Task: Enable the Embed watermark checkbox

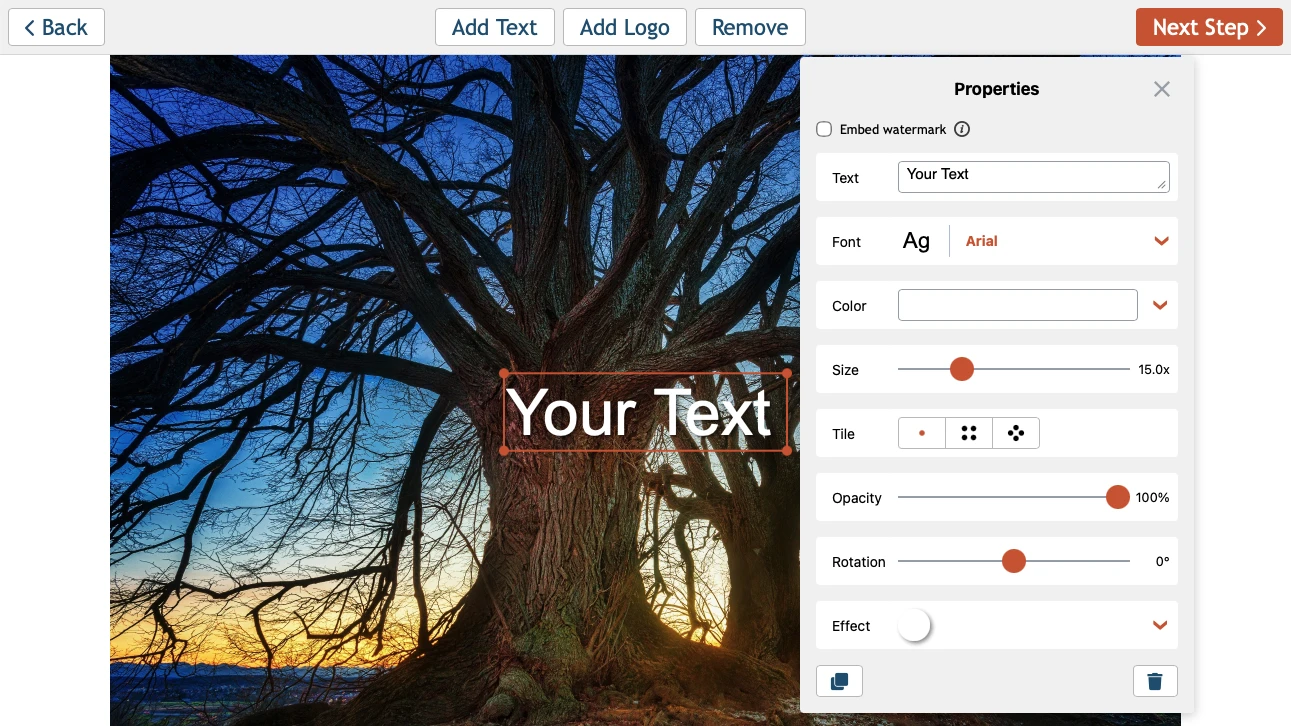Action: point(824,129)
